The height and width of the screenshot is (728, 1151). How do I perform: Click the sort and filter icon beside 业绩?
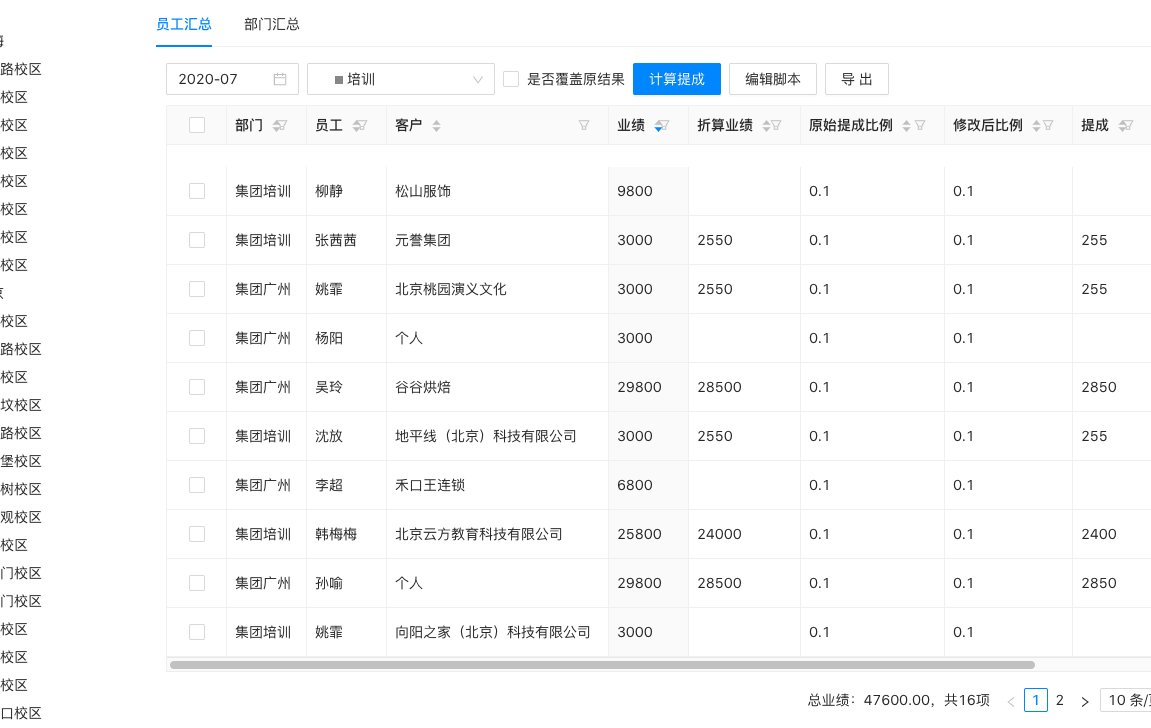coord(661,125)
